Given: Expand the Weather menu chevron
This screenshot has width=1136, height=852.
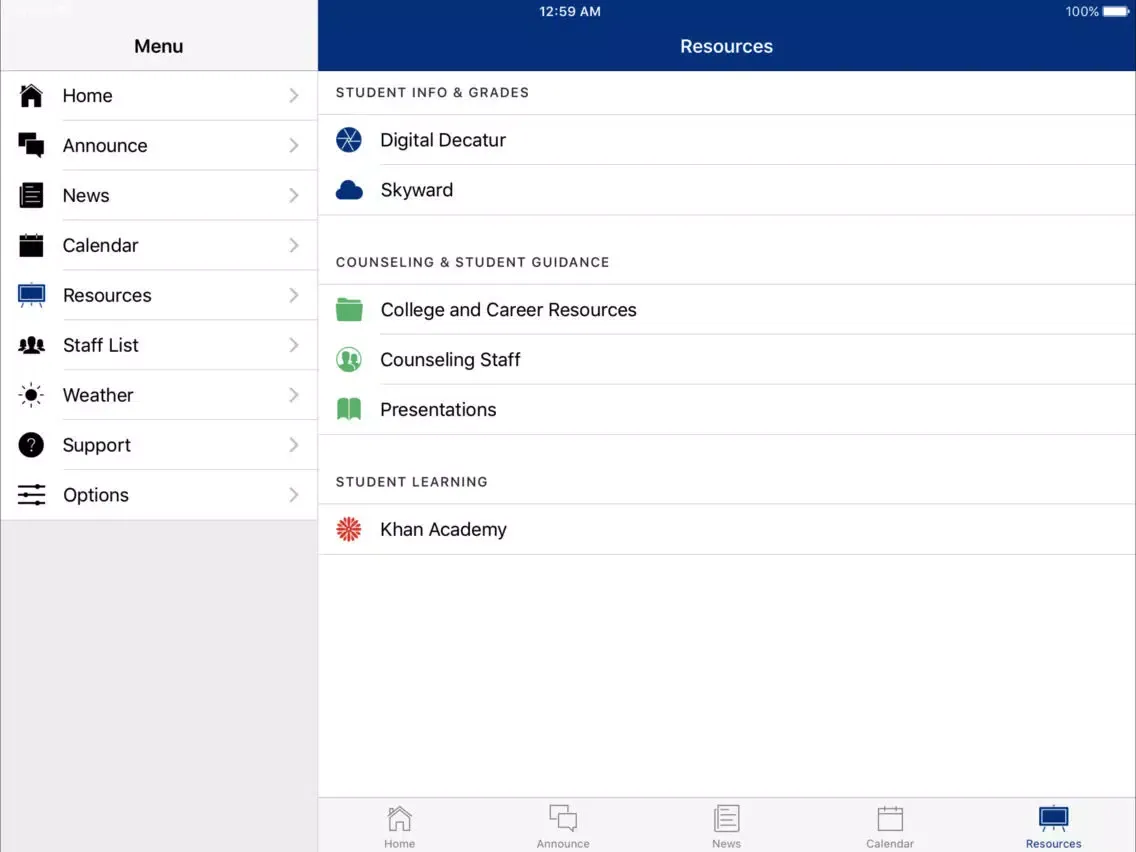Looking at the screenshot, I should click(x=293, y=395).
